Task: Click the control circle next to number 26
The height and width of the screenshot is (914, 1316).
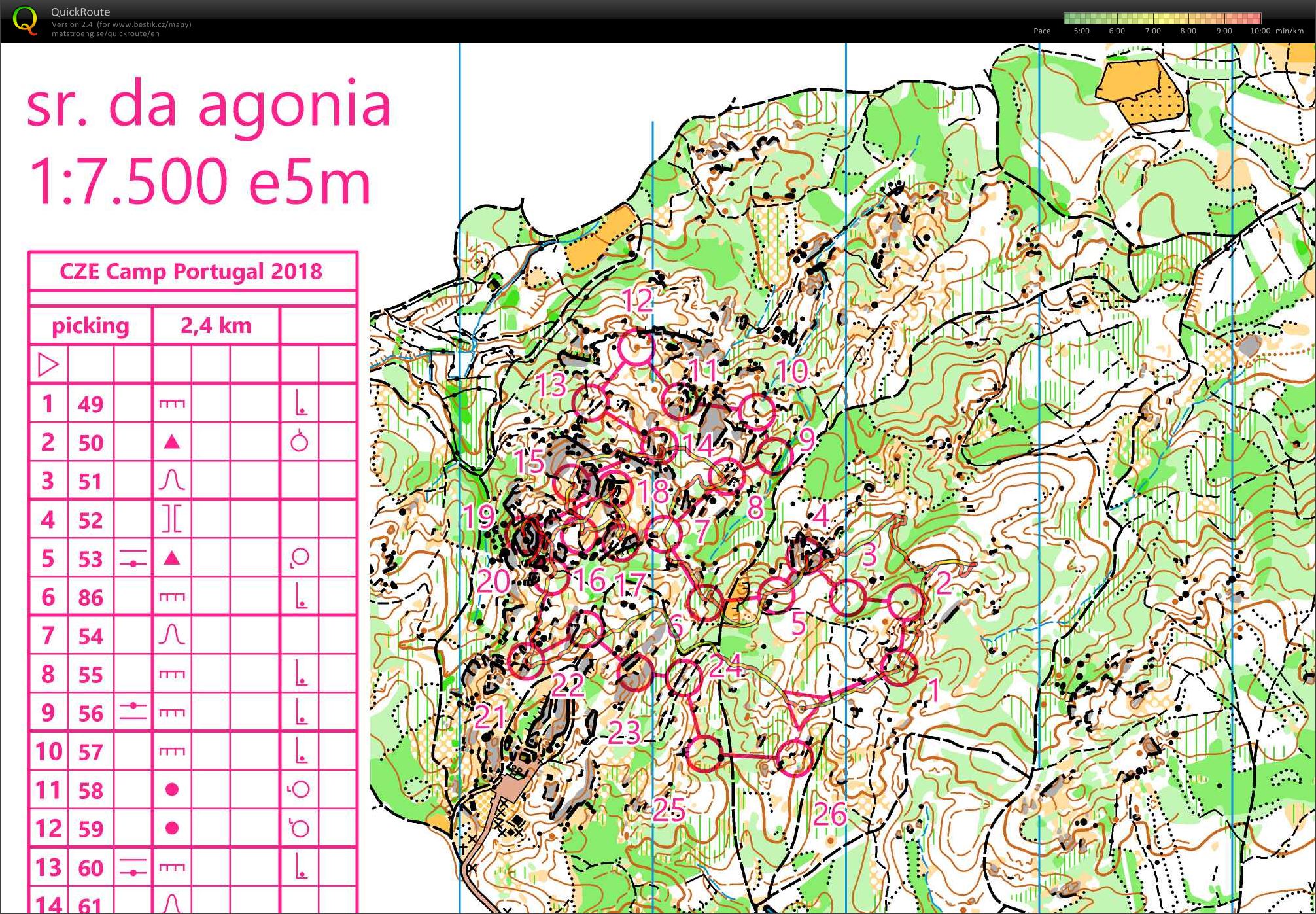Action: [795, 758]
